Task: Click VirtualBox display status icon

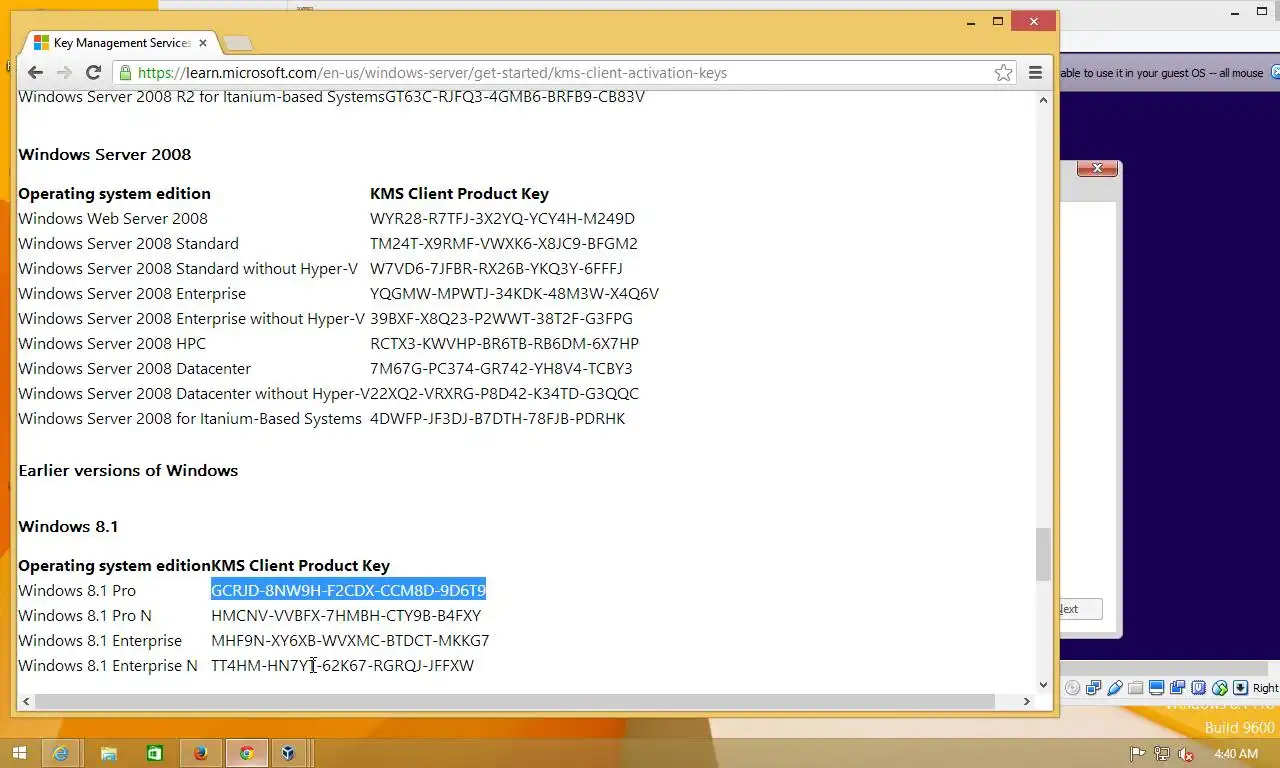Action: tap(1157, 688)
